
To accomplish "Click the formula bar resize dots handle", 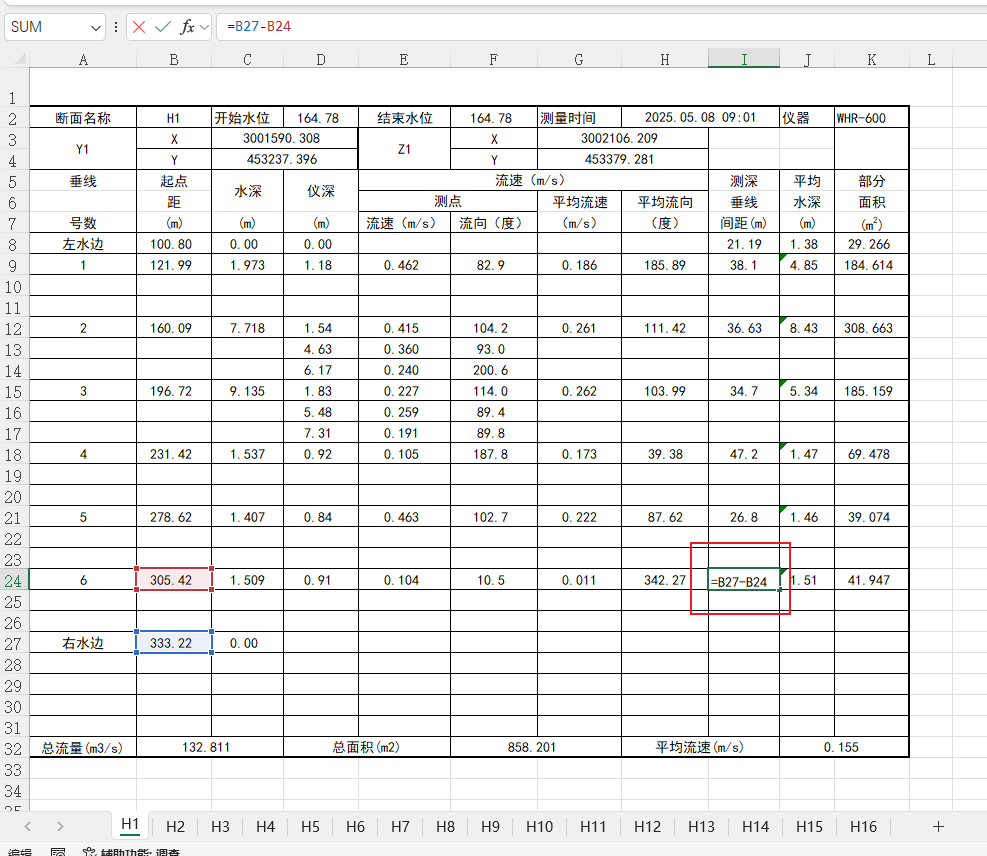I will [116, 27].
